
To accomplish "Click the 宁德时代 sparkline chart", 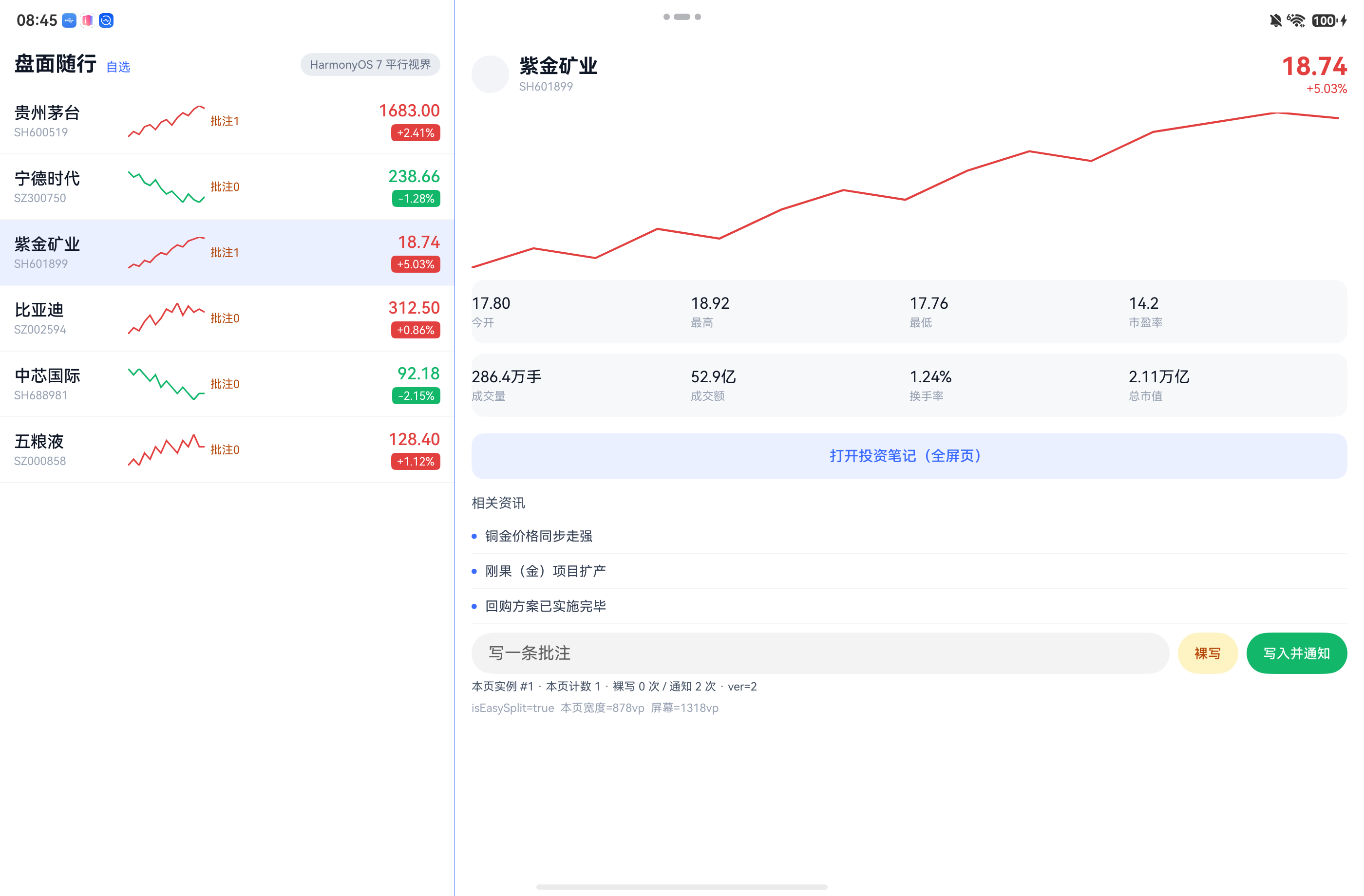I will click(166, 187).
